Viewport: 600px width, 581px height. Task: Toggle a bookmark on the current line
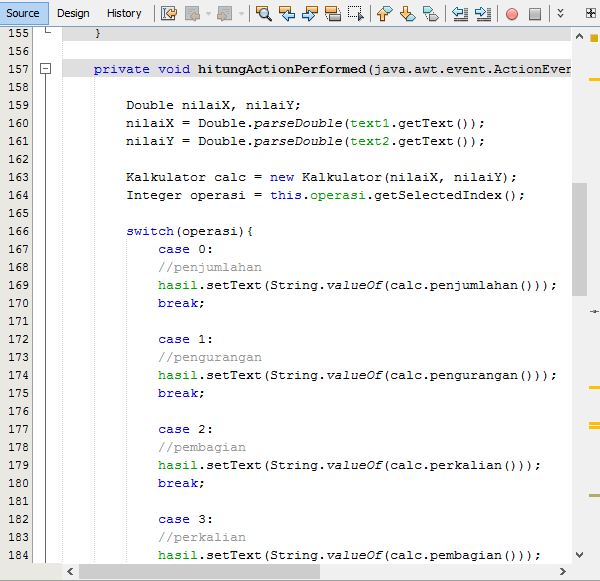430,14
